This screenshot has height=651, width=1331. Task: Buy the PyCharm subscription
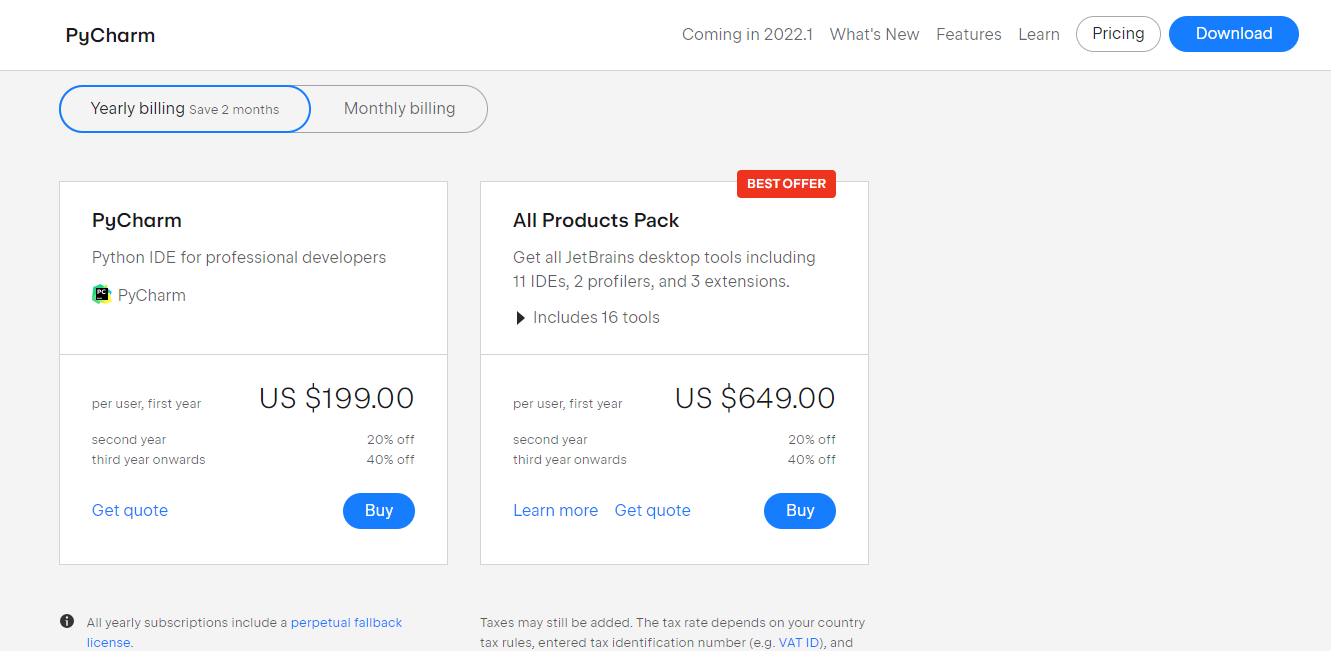click(x=378, y=511)
